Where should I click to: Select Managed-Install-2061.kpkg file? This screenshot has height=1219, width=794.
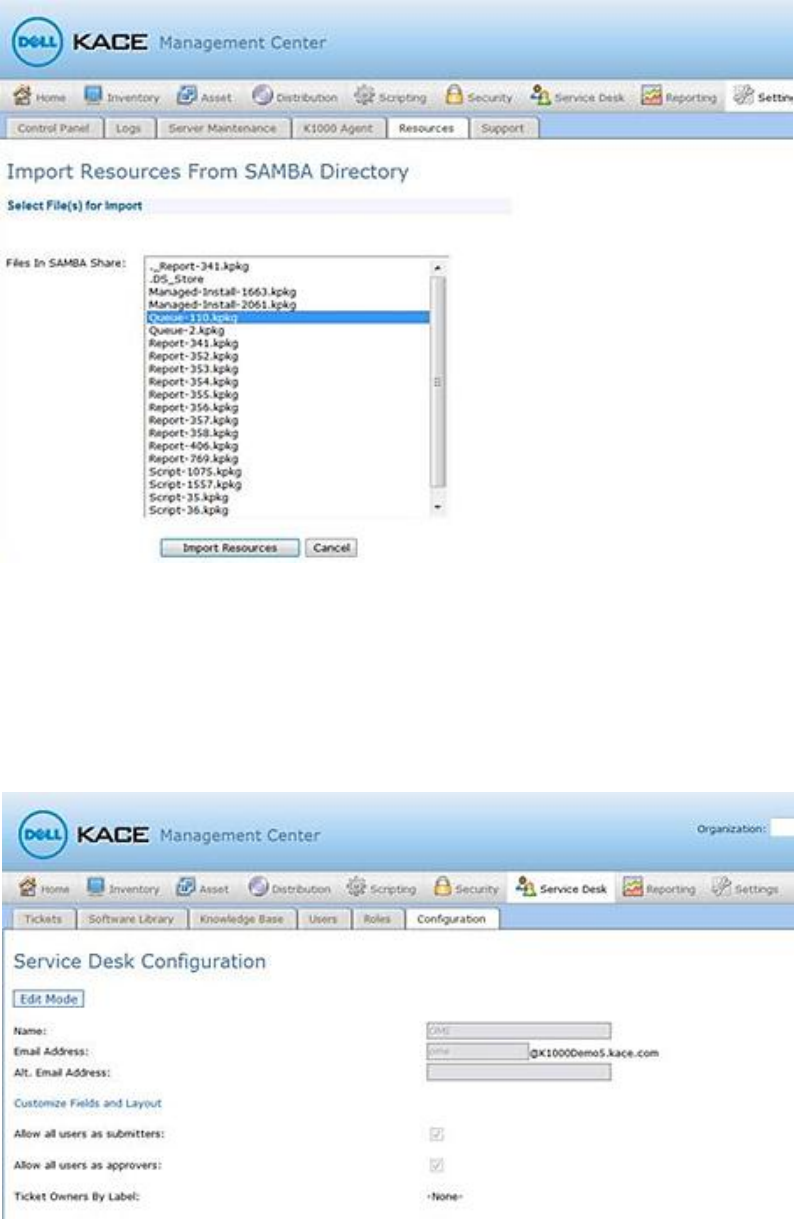pos(288,303)
